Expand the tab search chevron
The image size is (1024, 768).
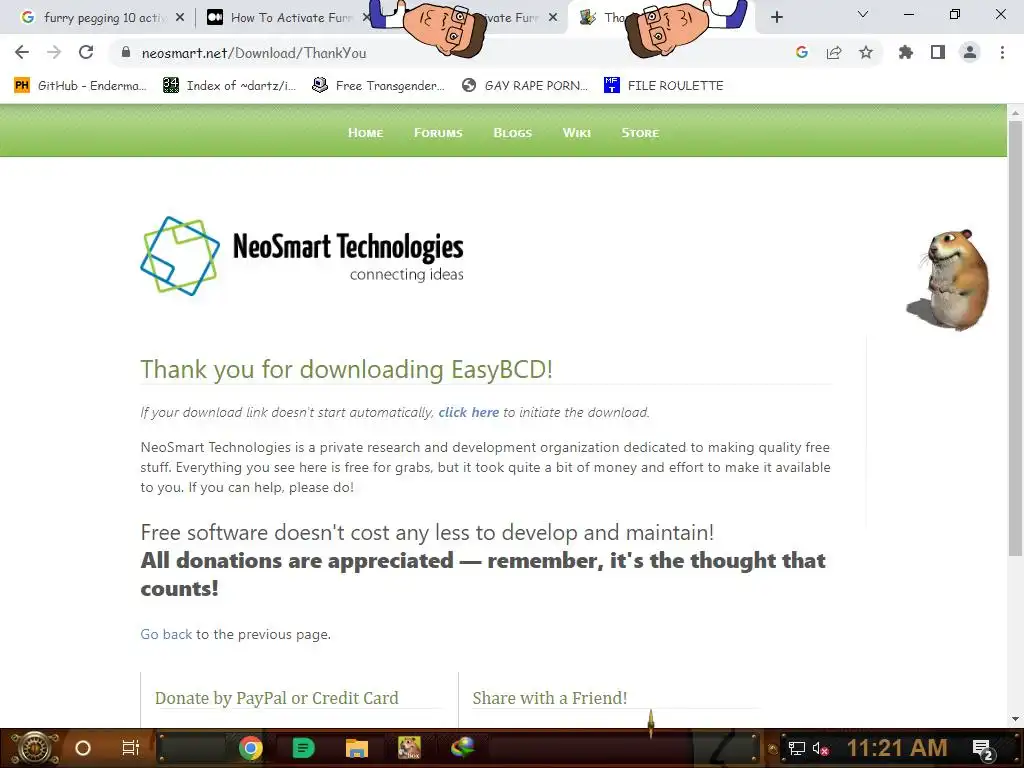(x=863, y=14)
